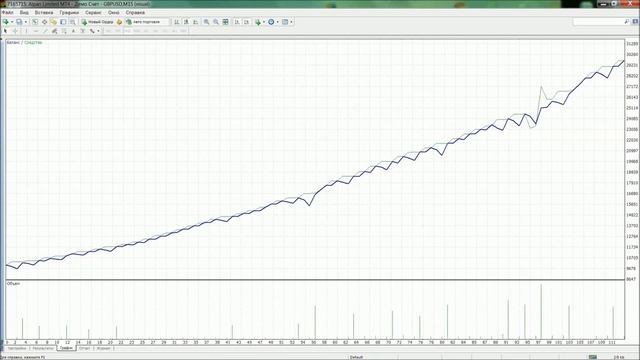The image size is (640, 360).
Task: Toggle chart auto scroll icon
Action: pyautogui.click(x=237, y=22)
